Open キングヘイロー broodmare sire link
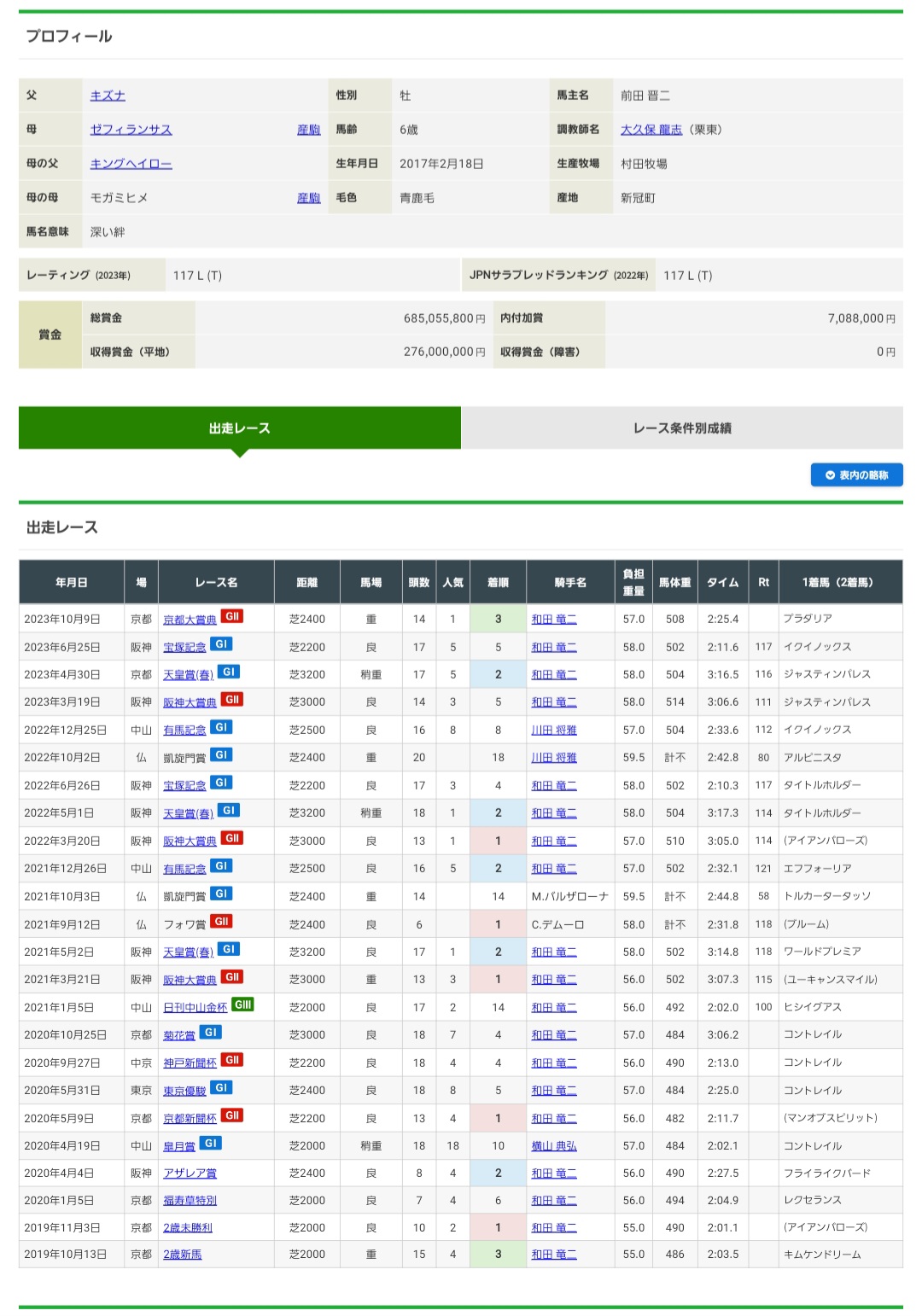This screenshot has width=922, height=1316. pyautogui.click(x=131, y=164)
